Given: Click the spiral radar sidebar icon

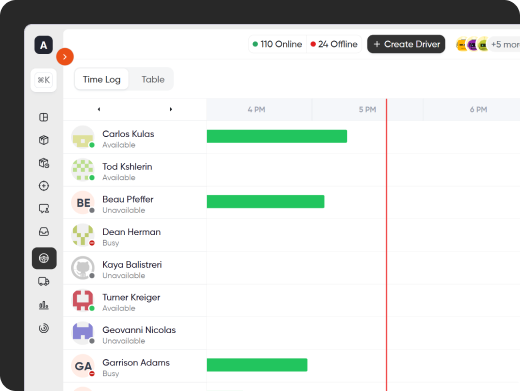Looking at the screenshot, I should [44, 328].
